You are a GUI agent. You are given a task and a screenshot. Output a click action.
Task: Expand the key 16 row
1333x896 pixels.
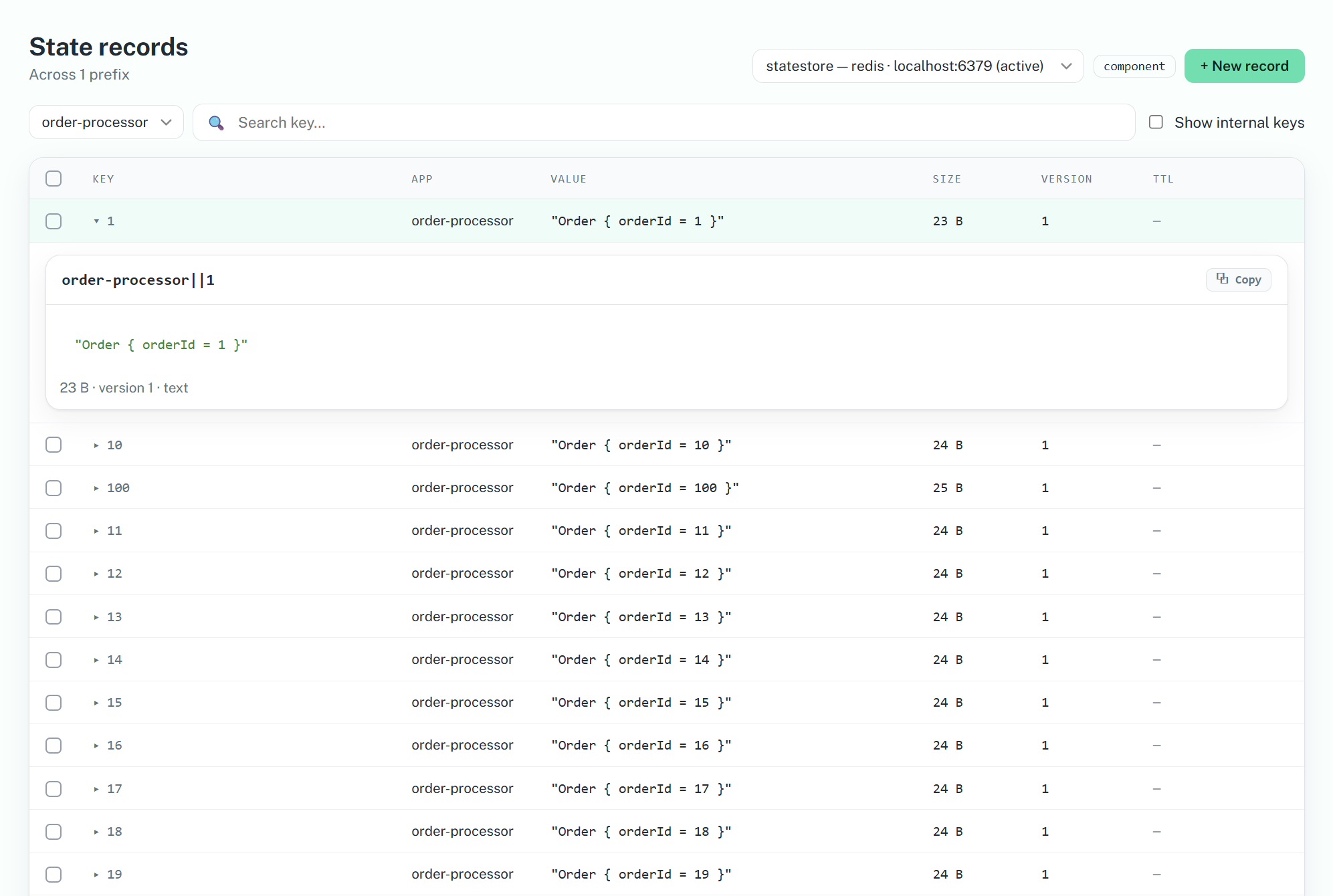coord(96,746)
